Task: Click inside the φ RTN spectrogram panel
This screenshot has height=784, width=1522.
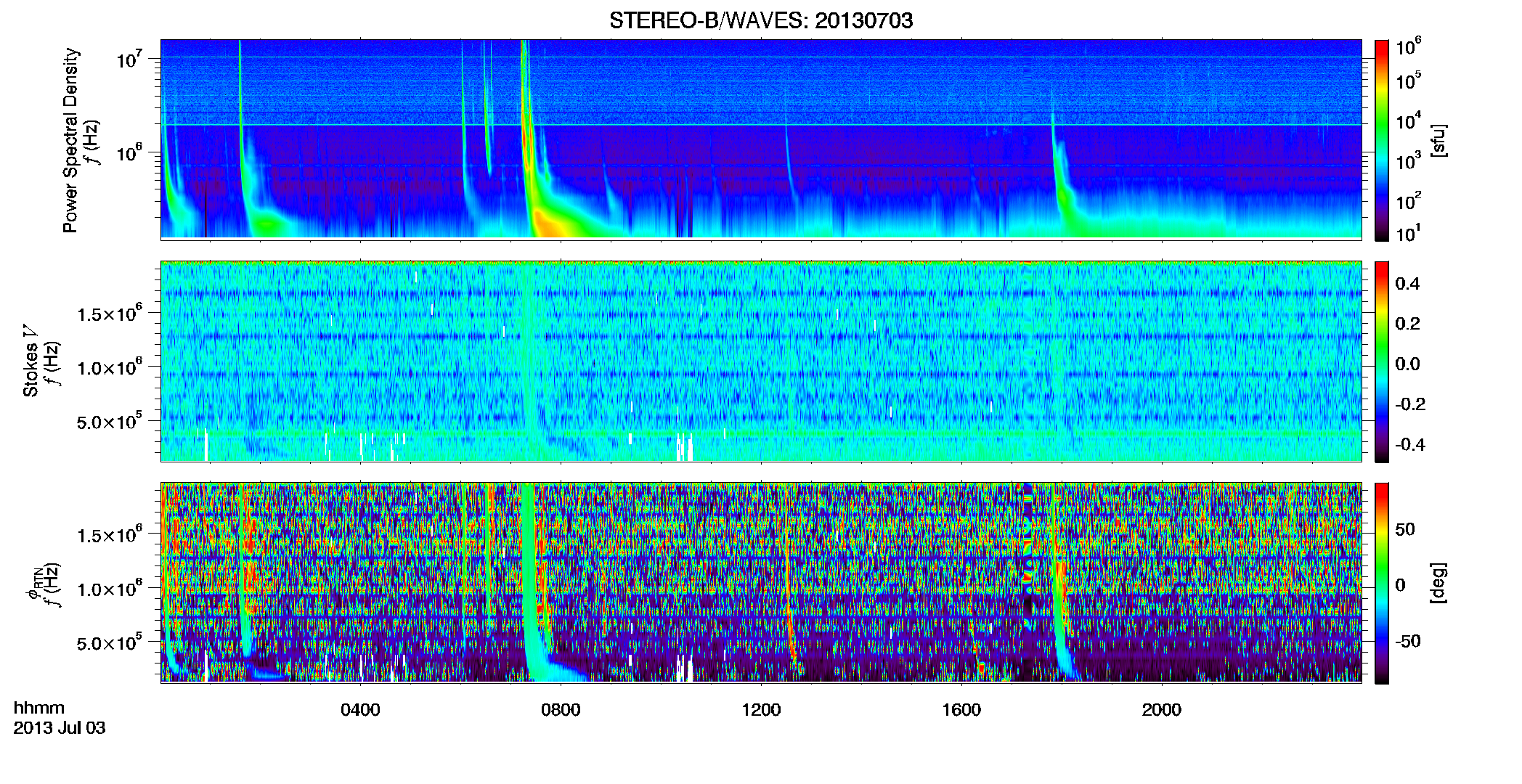Action: pyautogui.click(x=761, y=583)
